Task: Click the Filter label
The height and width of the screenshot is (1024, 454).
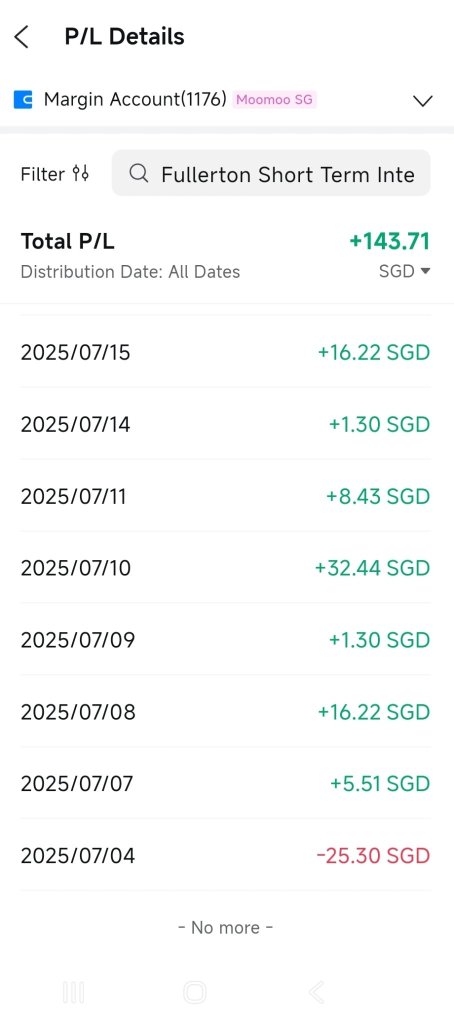Action: point(43,174)
